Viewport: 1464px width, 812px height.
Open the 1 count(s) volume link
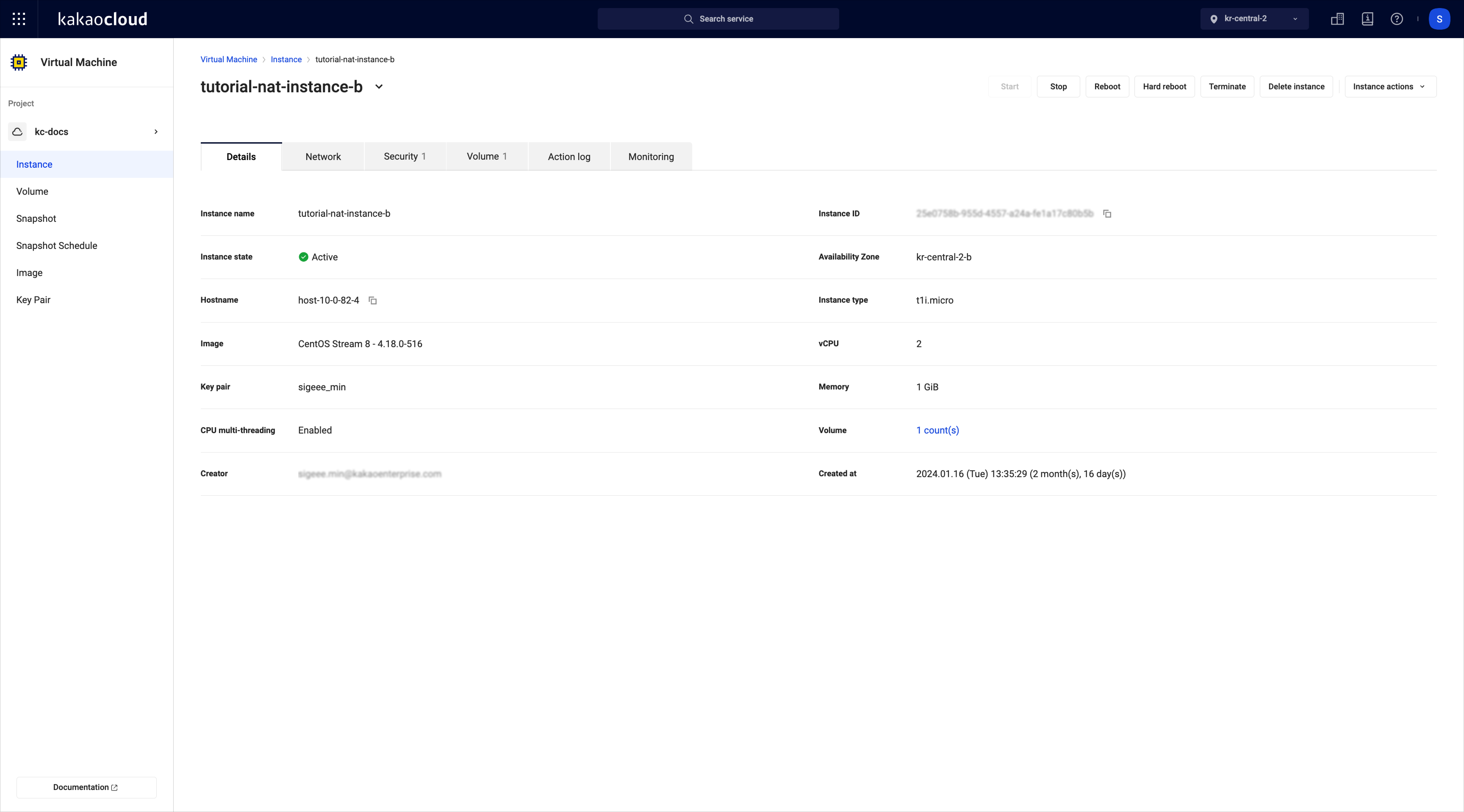pyautogui.click(x=937, y=430)
